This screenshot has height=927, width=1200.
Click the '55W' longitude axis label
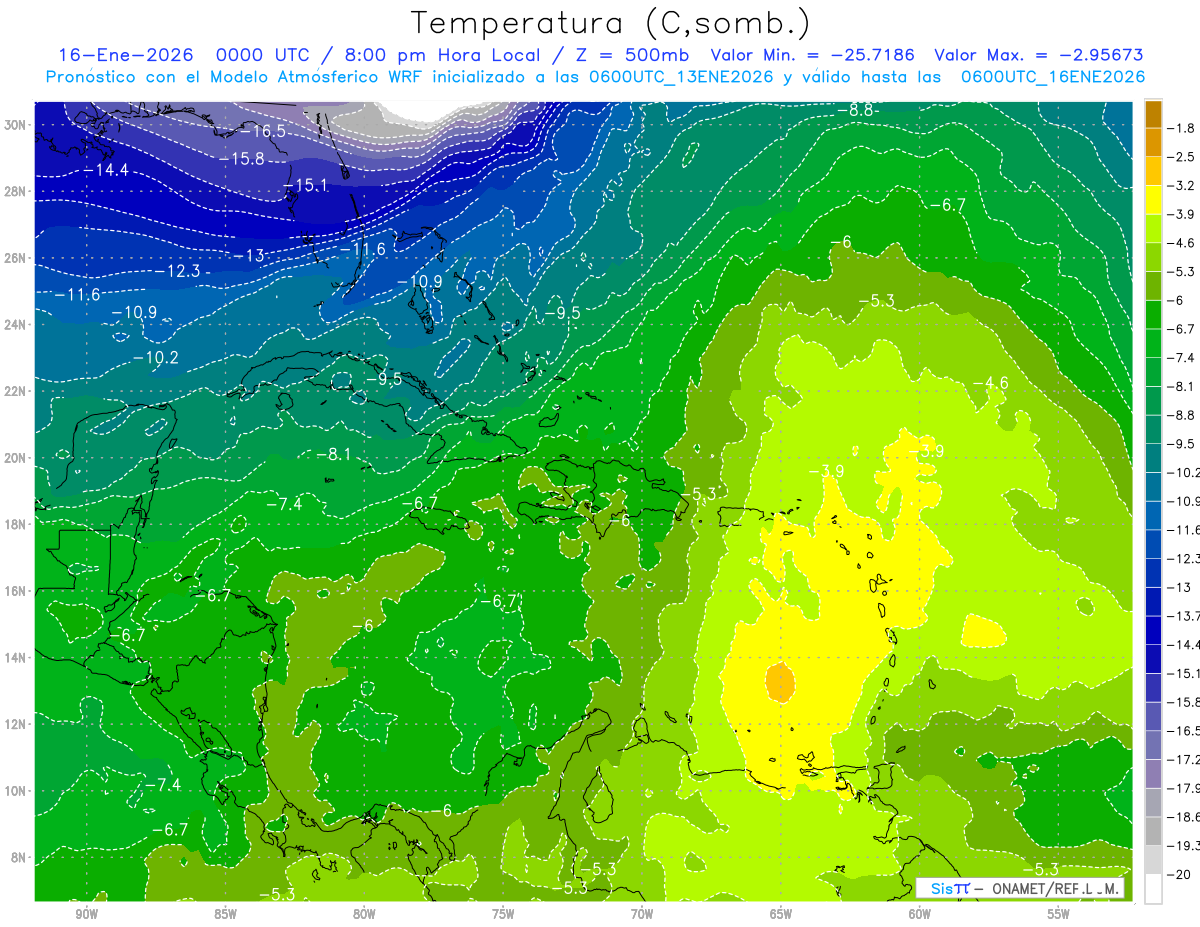pyautogui.click(x=1059, y=914)
